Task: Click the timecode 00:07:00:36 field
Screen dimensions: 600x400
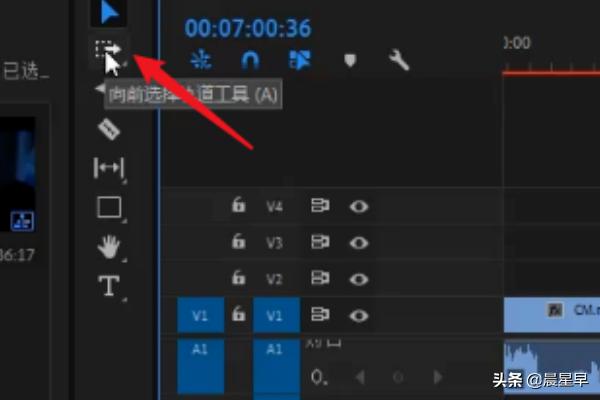Action: [x=248, y=28]
